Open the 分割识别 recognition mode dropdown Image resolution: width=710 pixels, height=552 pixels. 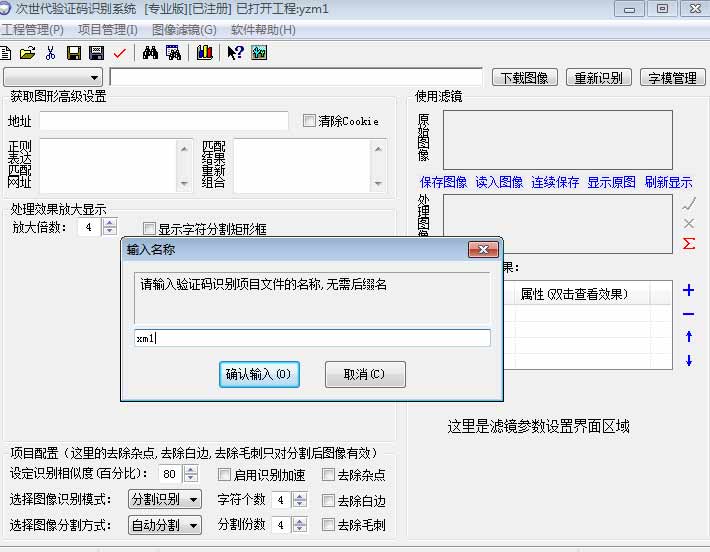point(165,499)
